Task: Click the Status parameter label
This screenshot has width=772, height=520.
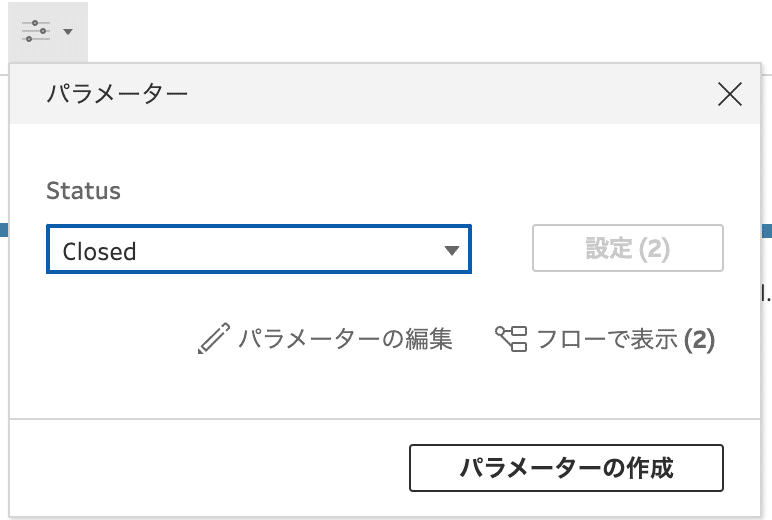Action: [x=83, y=191]
